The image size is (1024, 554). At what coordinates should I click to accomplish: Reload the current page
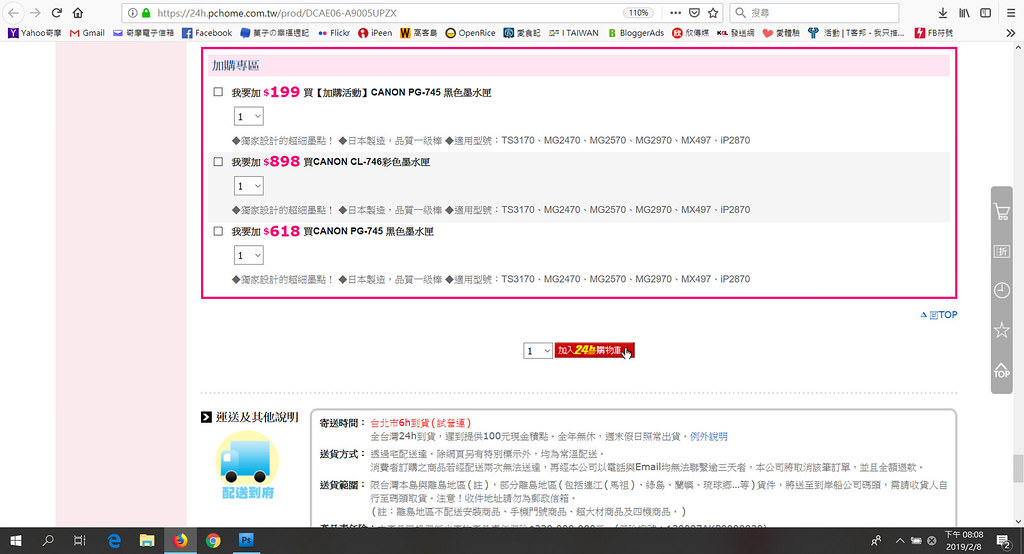[57, 12]
